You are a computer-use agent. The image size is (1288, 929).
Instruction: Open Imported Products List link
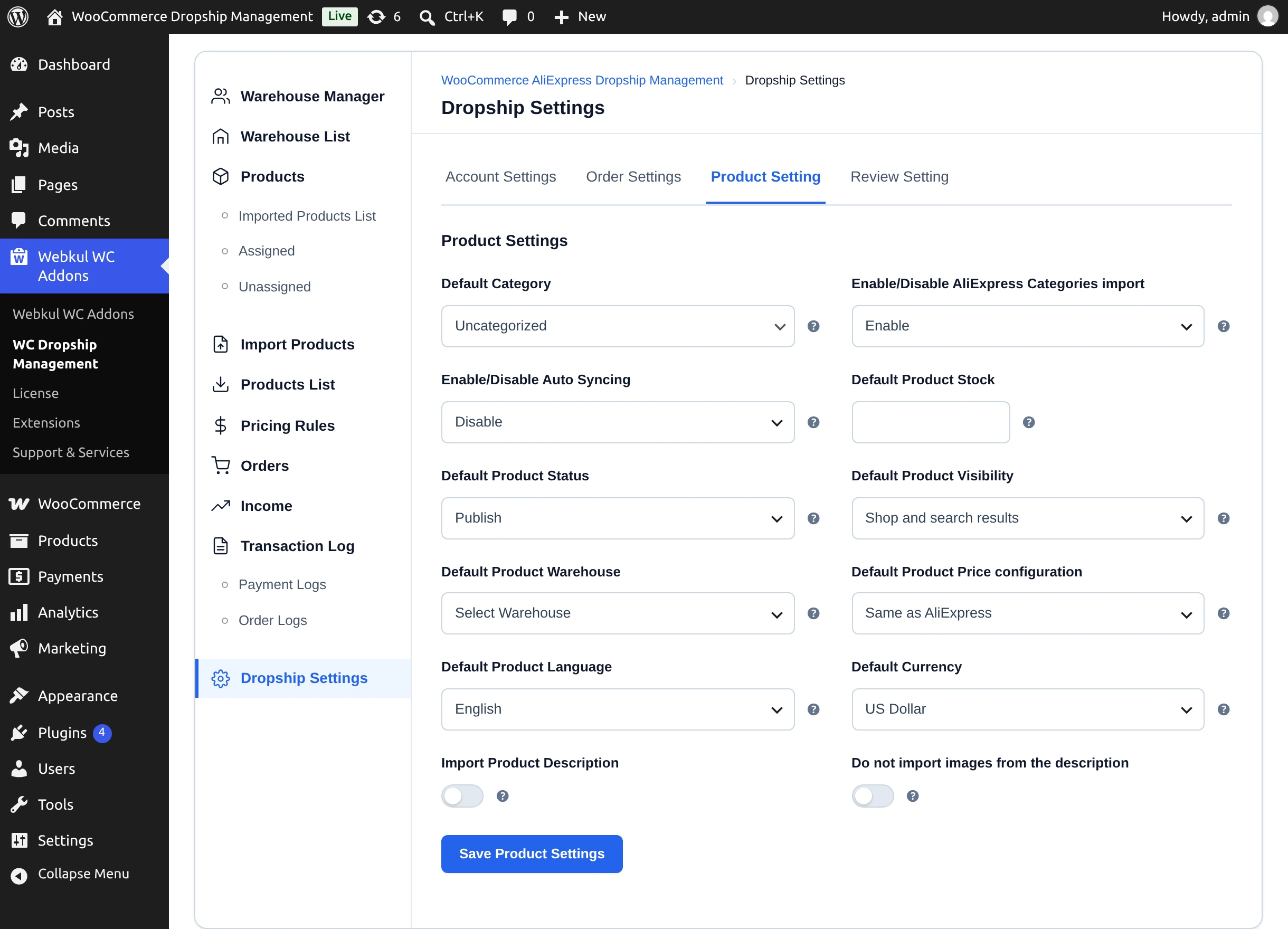(307, 216)
